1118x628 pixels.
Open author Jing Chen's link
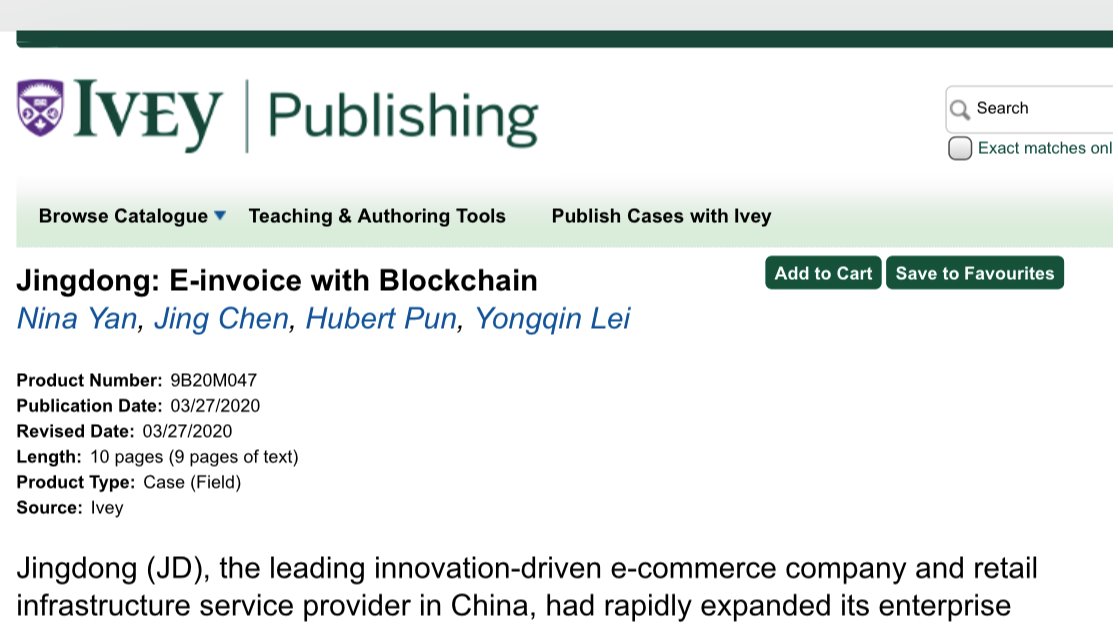point(220,319)
